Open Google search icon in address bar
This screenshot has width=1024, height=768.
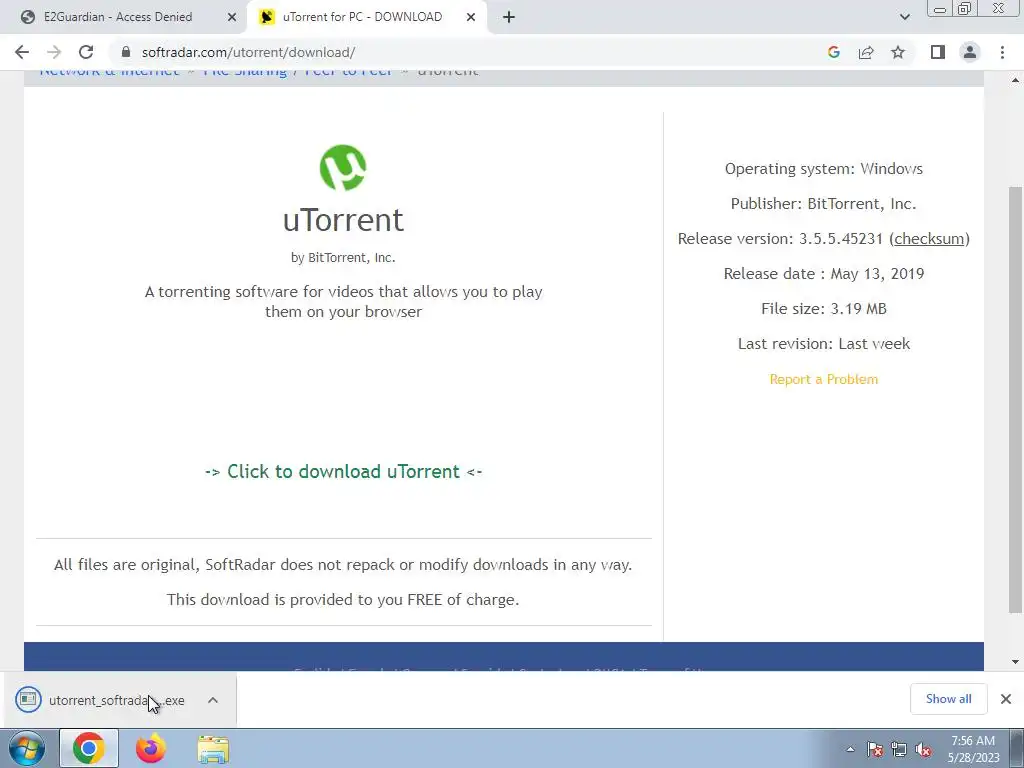coord(833,52)
